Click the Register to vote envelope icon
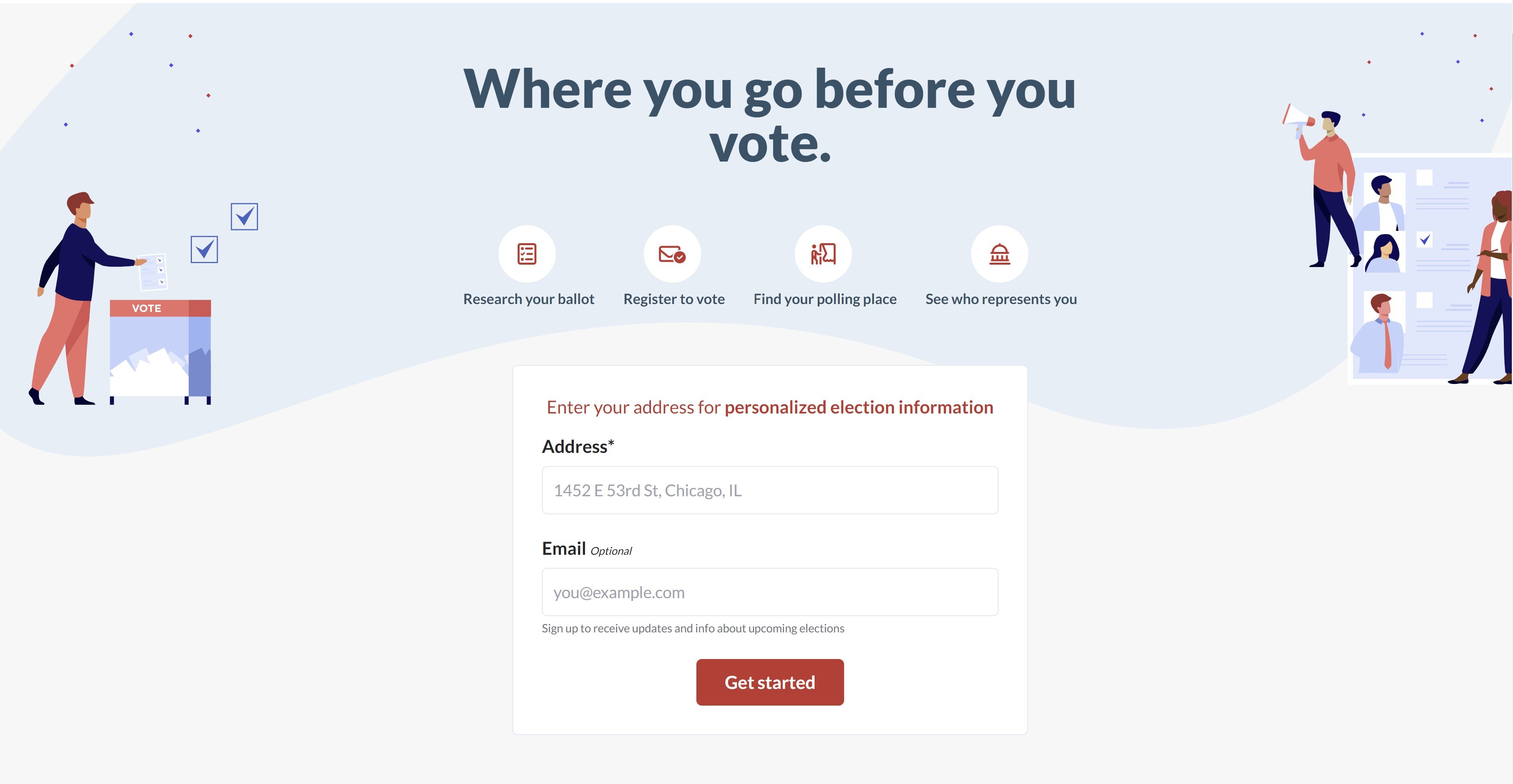Viewport: 1513px width, 784px height. point(672,253)
